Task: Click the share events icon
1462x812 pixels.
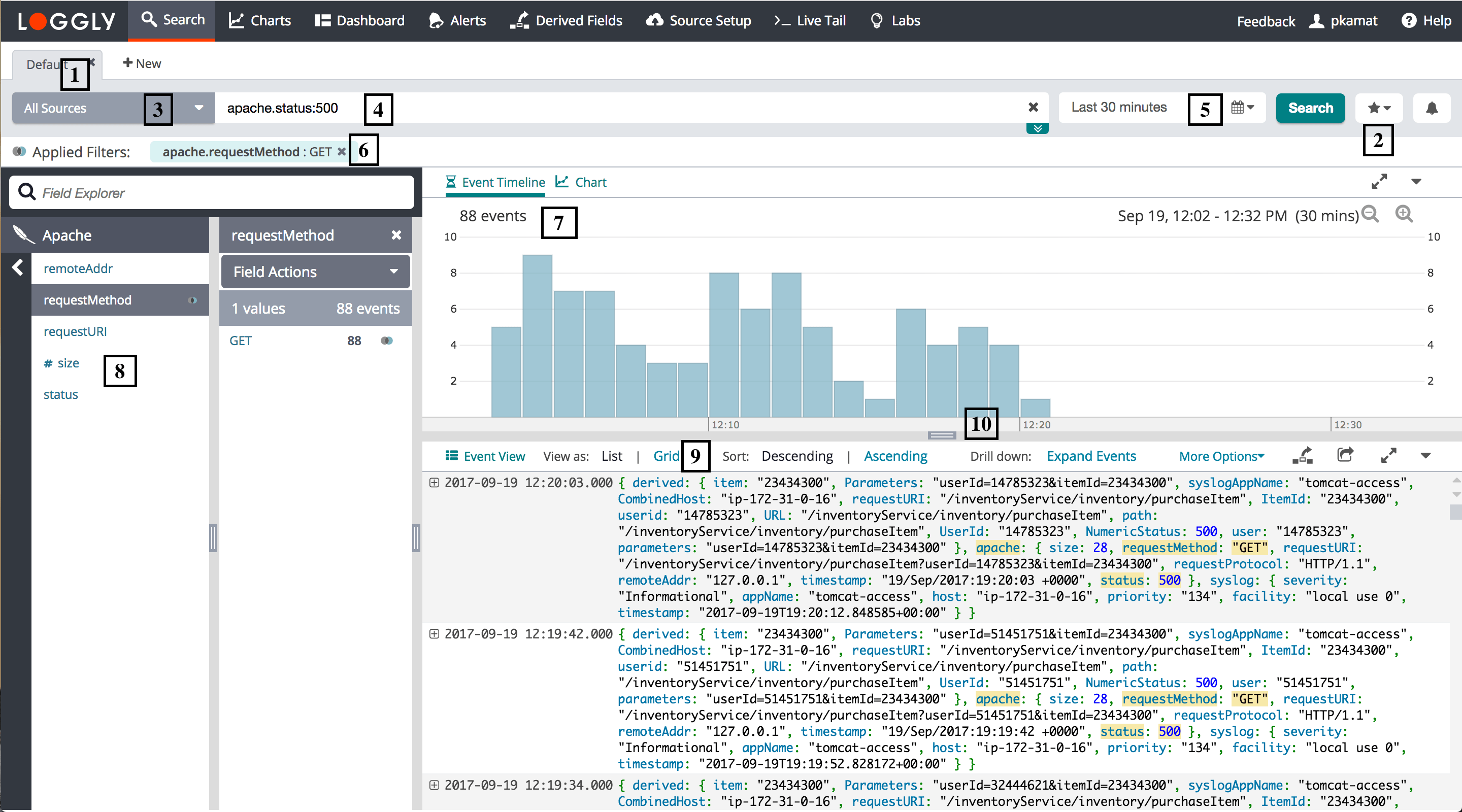Action: coord(1345,455)
